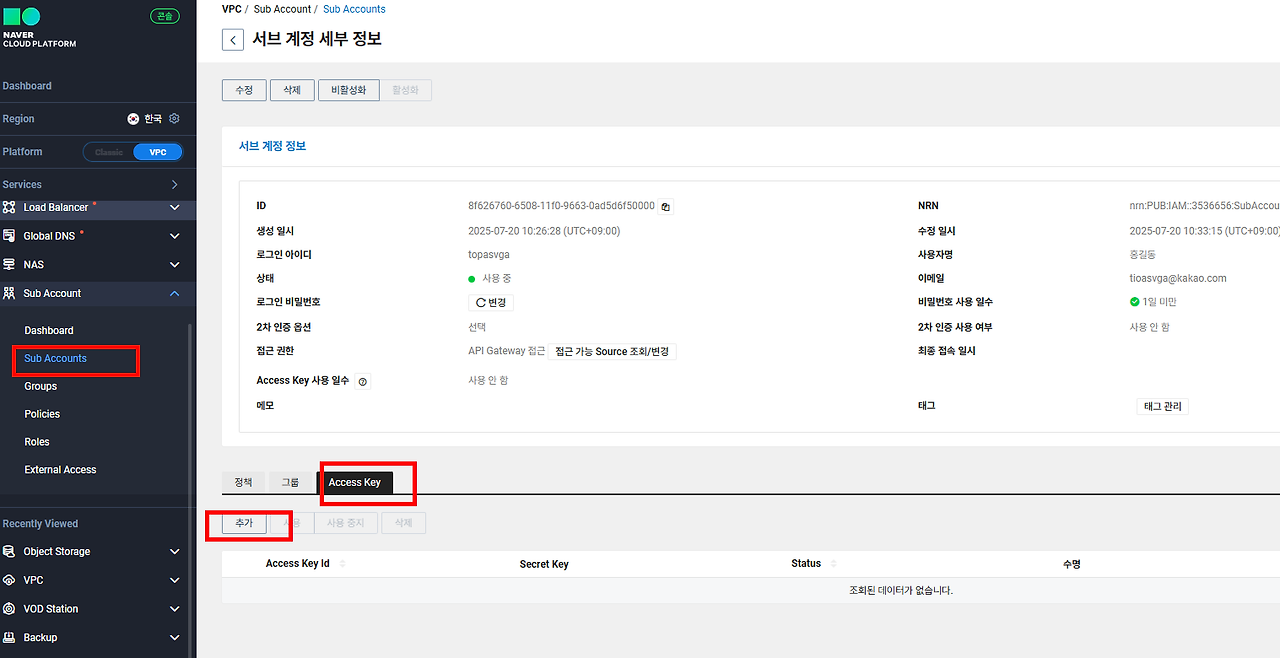Click the 비활성화 deactivate button
Image resolution: width=1280 pixels, height=658 pixels.
click(x=349, y=90)
